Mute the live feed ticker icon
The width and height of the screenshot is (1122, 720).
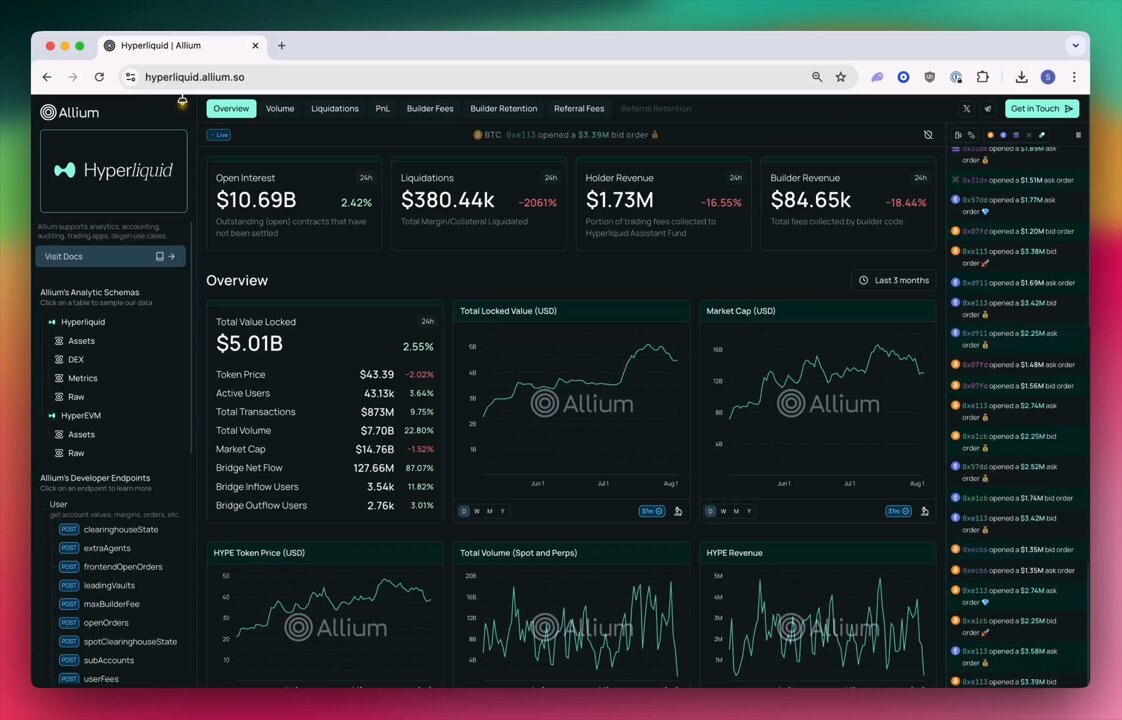click(x=928, y=135)
